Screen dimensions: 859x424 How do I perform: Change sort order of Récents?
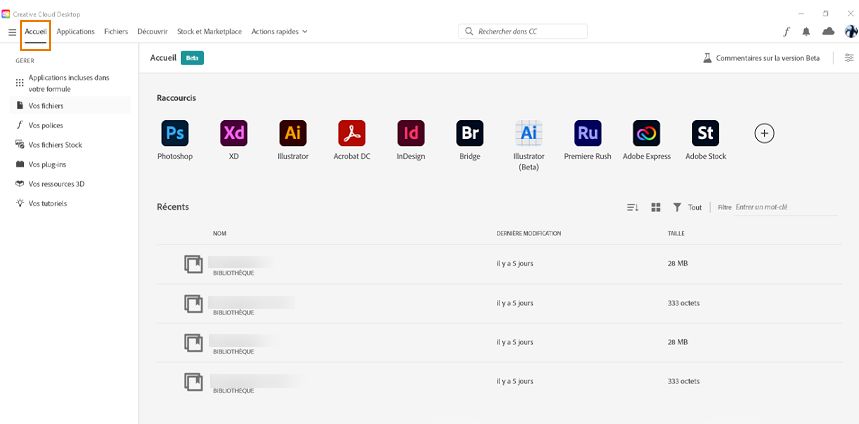[x=633, y=207]
